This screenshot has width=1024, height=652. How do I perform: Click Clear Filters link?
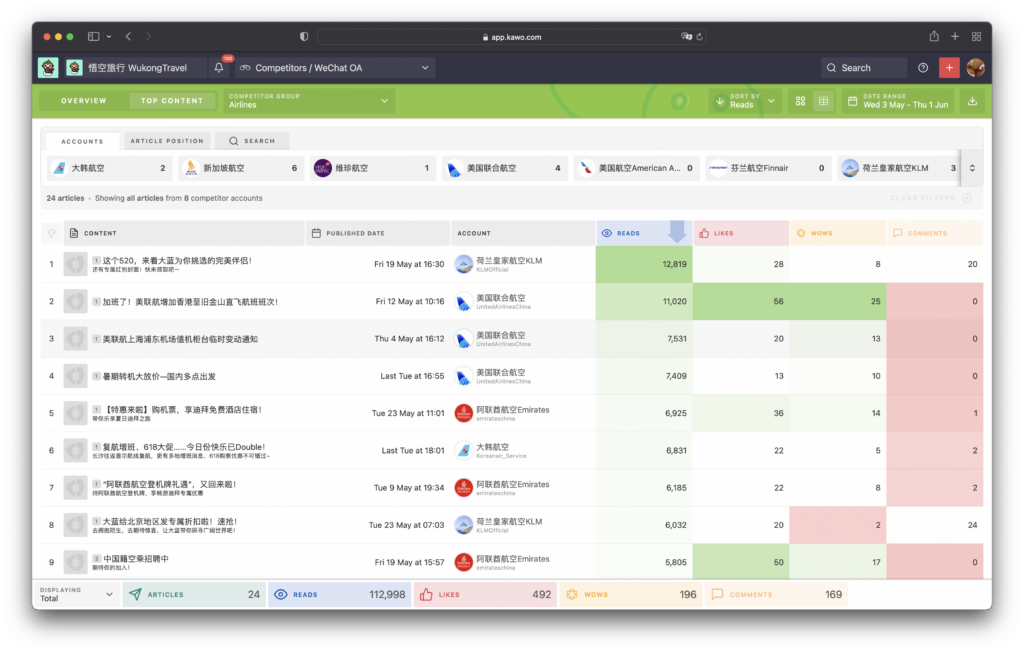930,198
